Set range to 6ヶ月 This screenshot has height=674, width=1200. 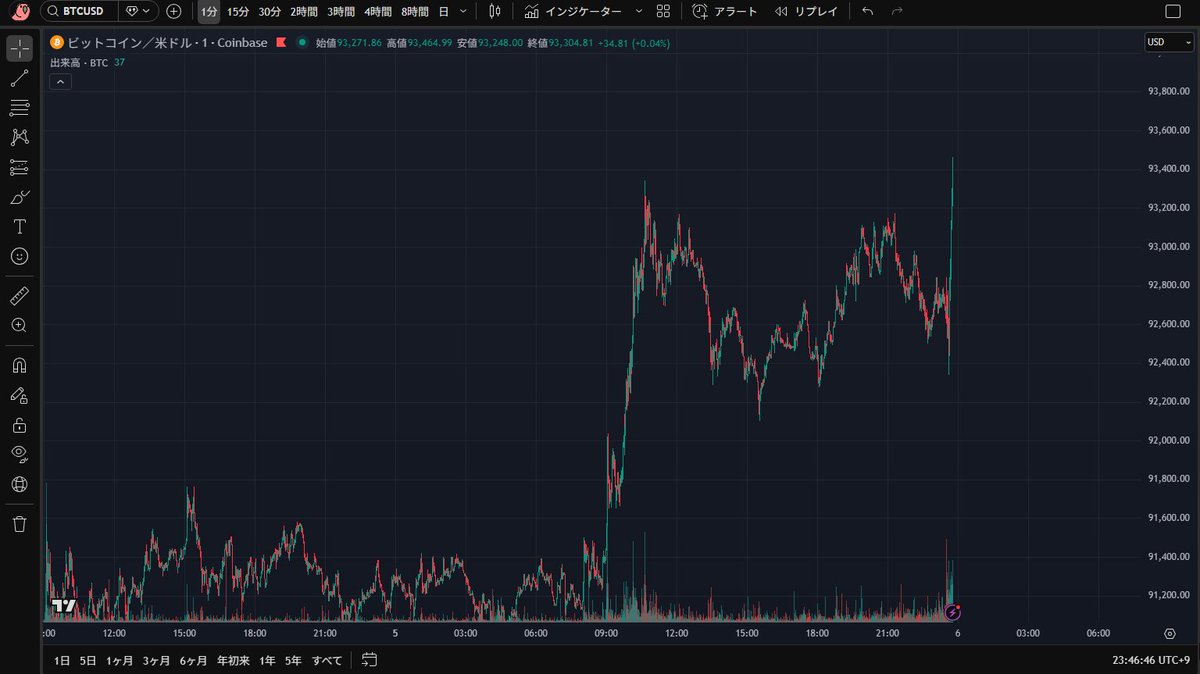(193, 660)
